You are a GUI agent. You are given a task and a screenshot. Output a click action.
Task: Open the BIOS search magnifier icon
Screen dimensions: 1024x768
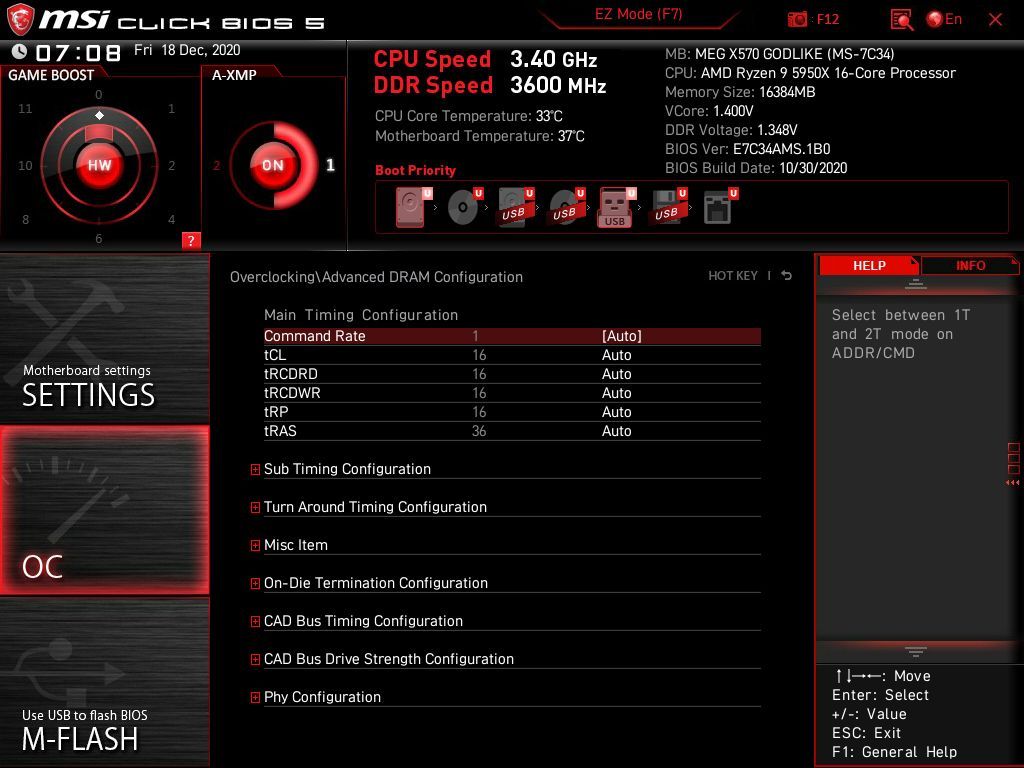tap(901, 20)
